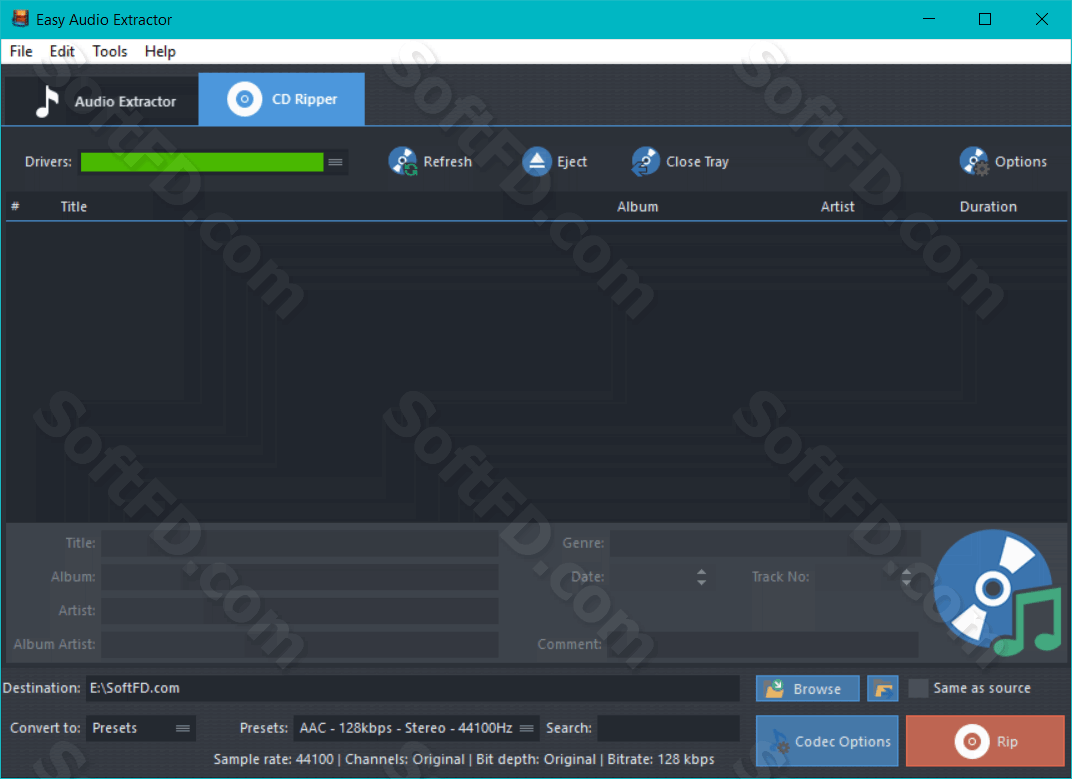Click the Refresh label

pyautogui.click(x=448, y=161)
